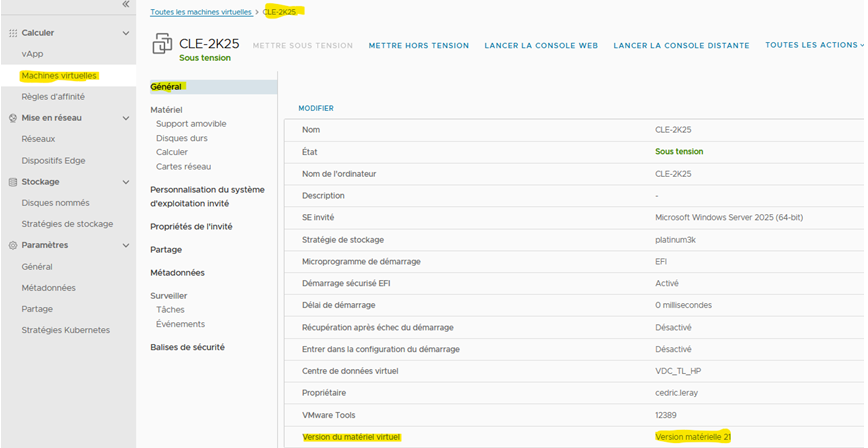Image resolution: width=868 pixels, height=448 pixels.
Task: Collapse the Calculer section chevron
Action: (x=126, y=33)
